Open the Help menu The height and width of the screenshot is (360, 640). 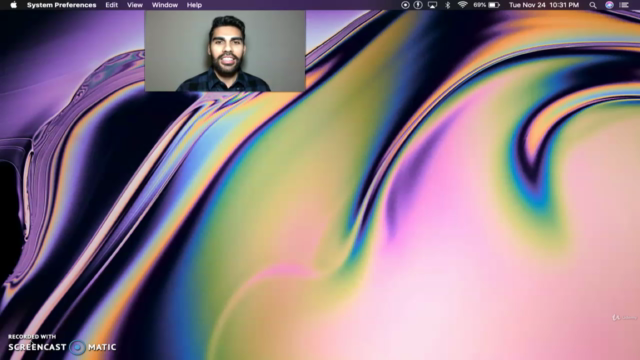click(194, 5)
